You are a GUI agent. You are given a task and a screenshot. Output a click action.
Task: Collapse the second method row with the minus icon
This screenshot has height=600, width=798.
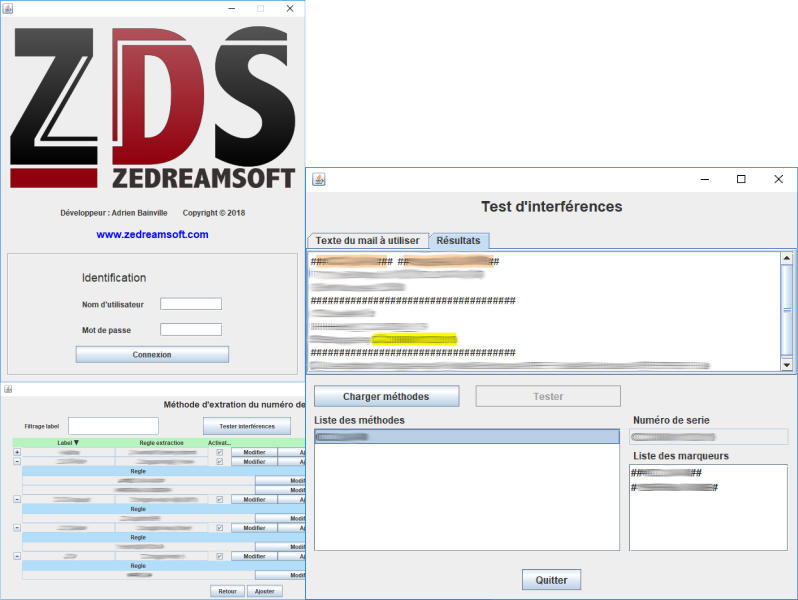pyautogui.click(x=17, y=462)
